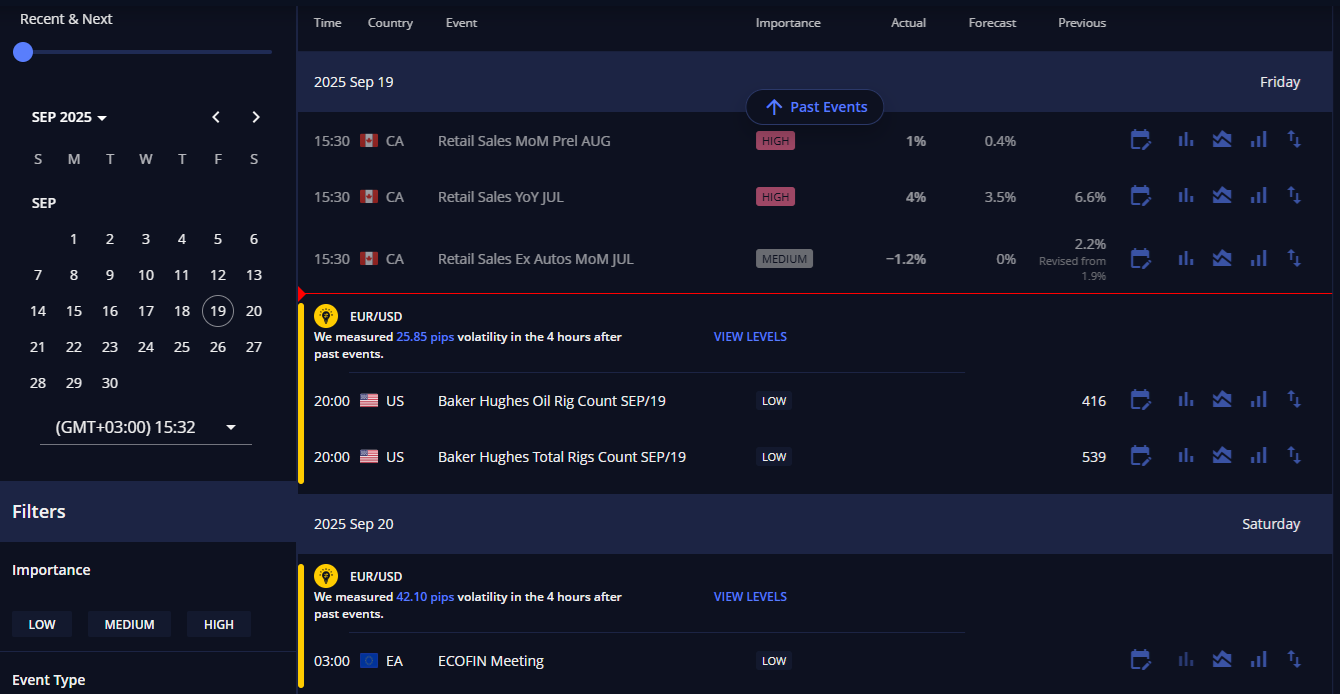Click the Event column header
Image resolution: width=1341 pixels, height=694 pixels.
coord(461,23)
